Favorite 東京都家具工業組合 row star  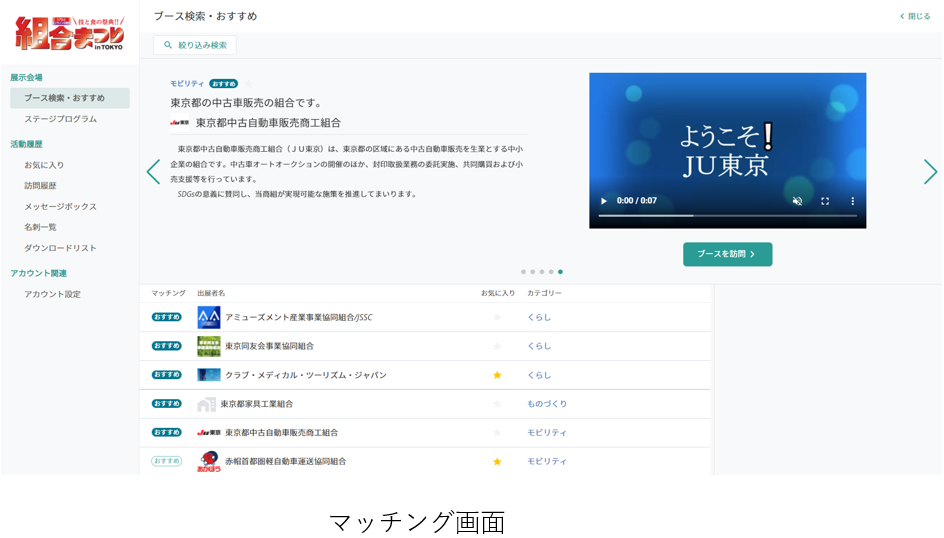click(497, 404)
